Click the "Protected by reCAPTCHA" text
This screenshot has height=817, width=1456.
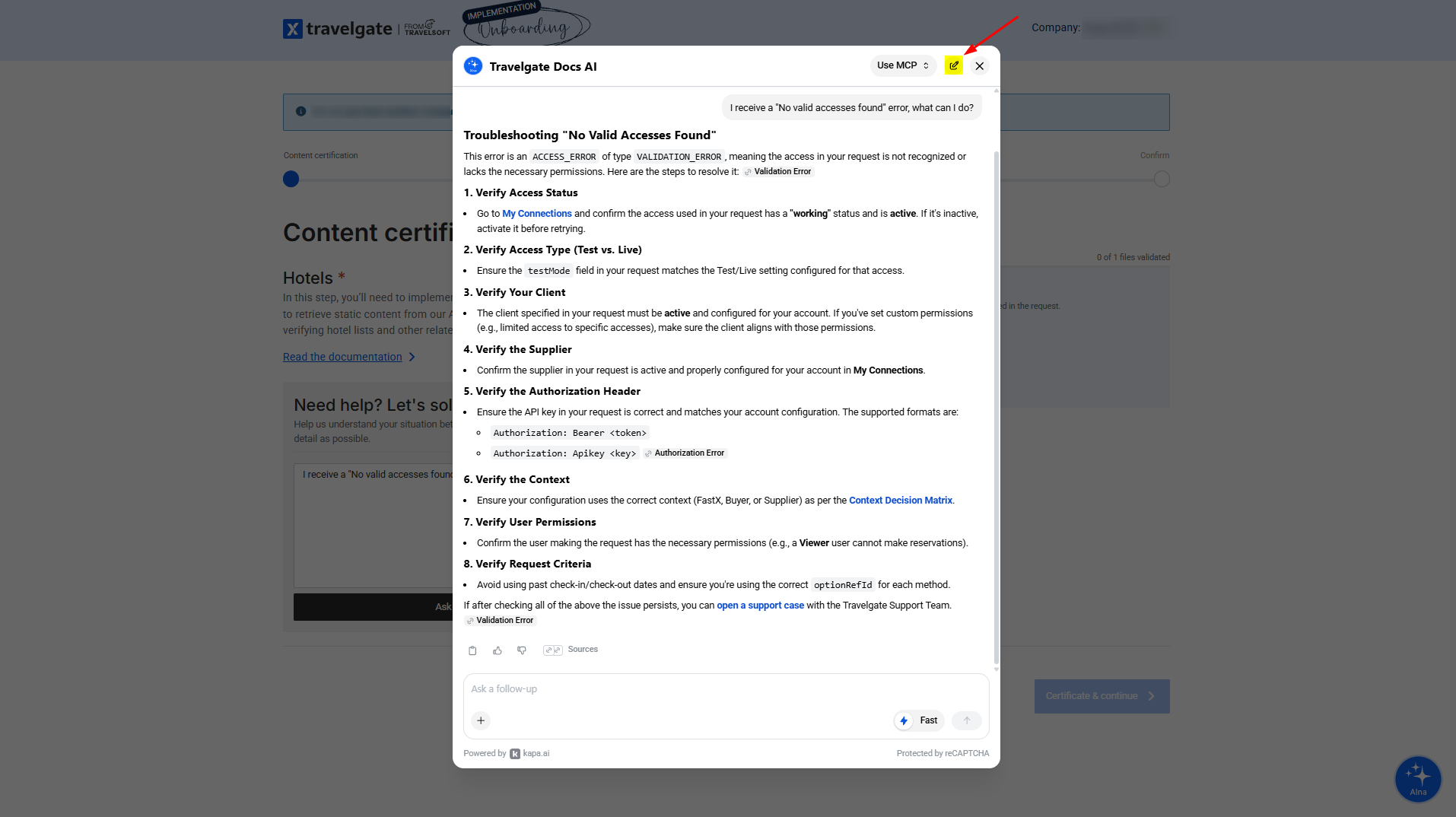tap(943, 754)
